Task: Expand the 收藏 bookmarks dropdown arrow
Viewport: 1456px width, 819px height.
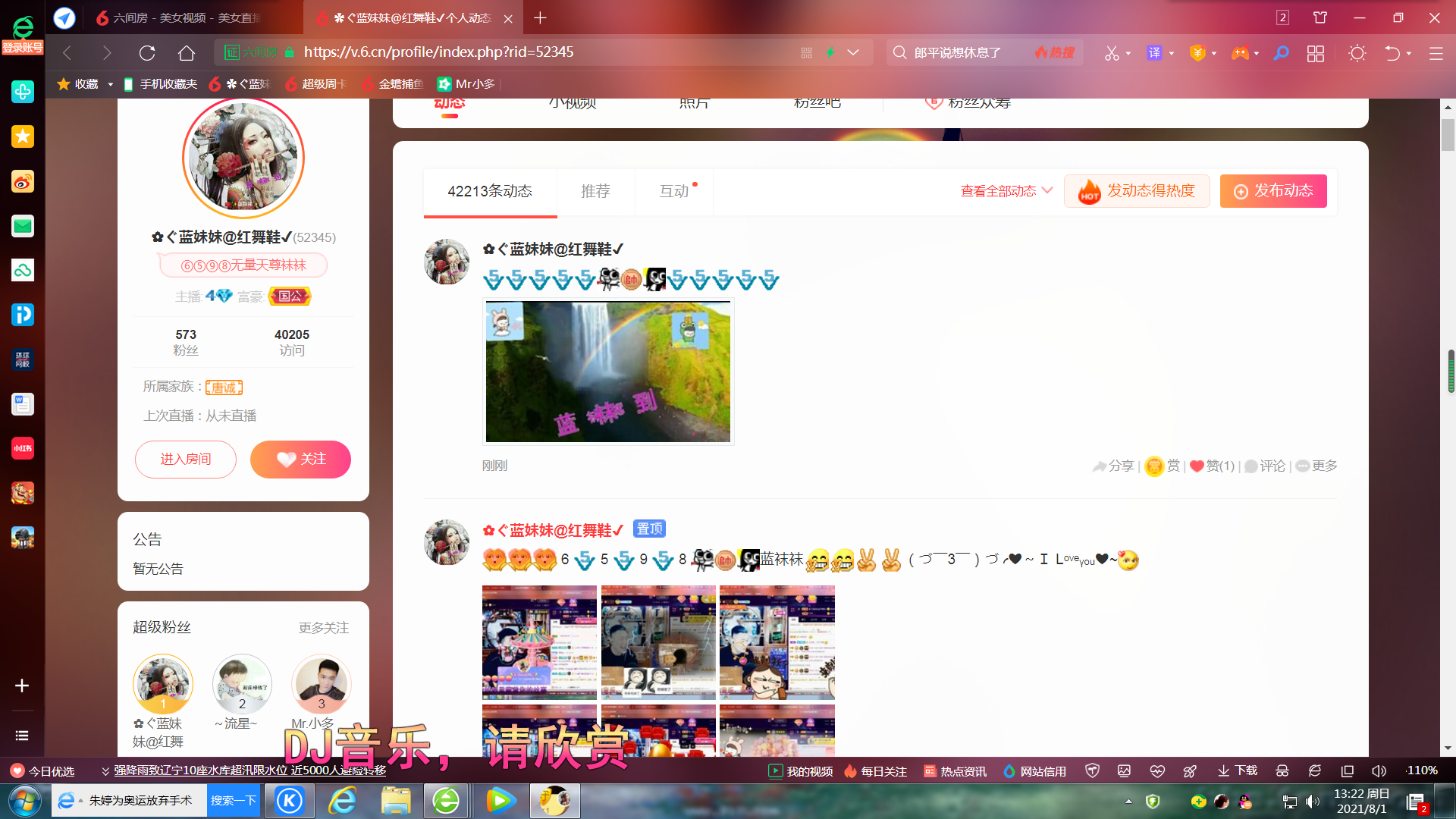Action: [x=111, y=84]
